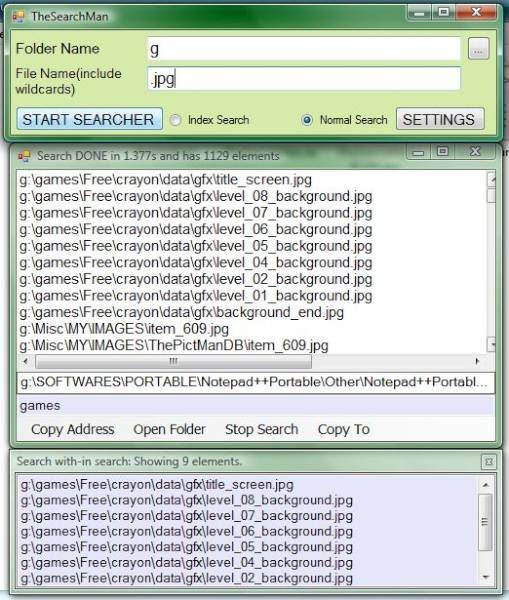Open the SETTINGS dialog
Screen dimensions: 509x600
click(x=440, y=119)
